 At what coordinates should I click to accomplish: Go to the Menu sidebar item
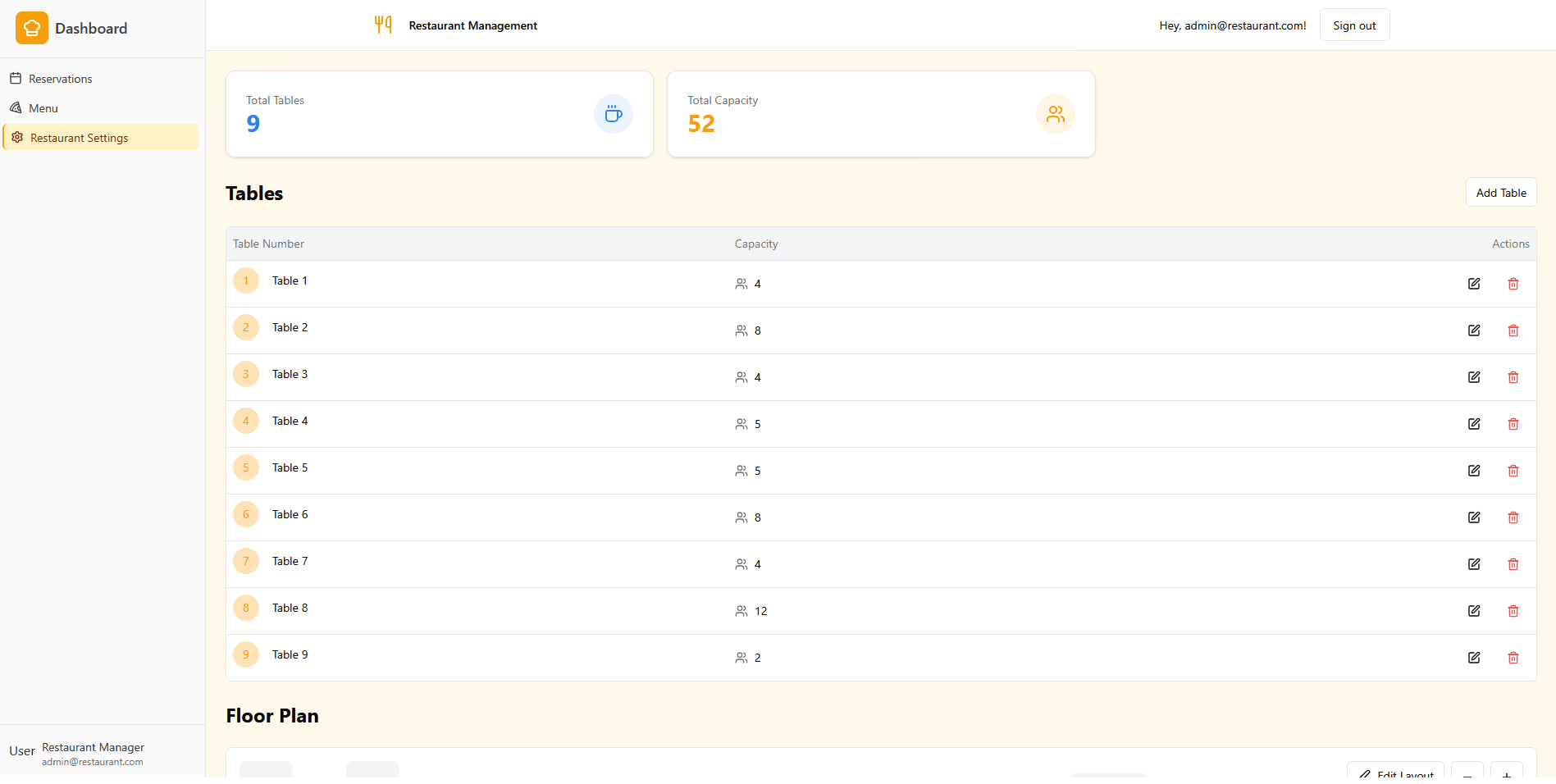43,108
